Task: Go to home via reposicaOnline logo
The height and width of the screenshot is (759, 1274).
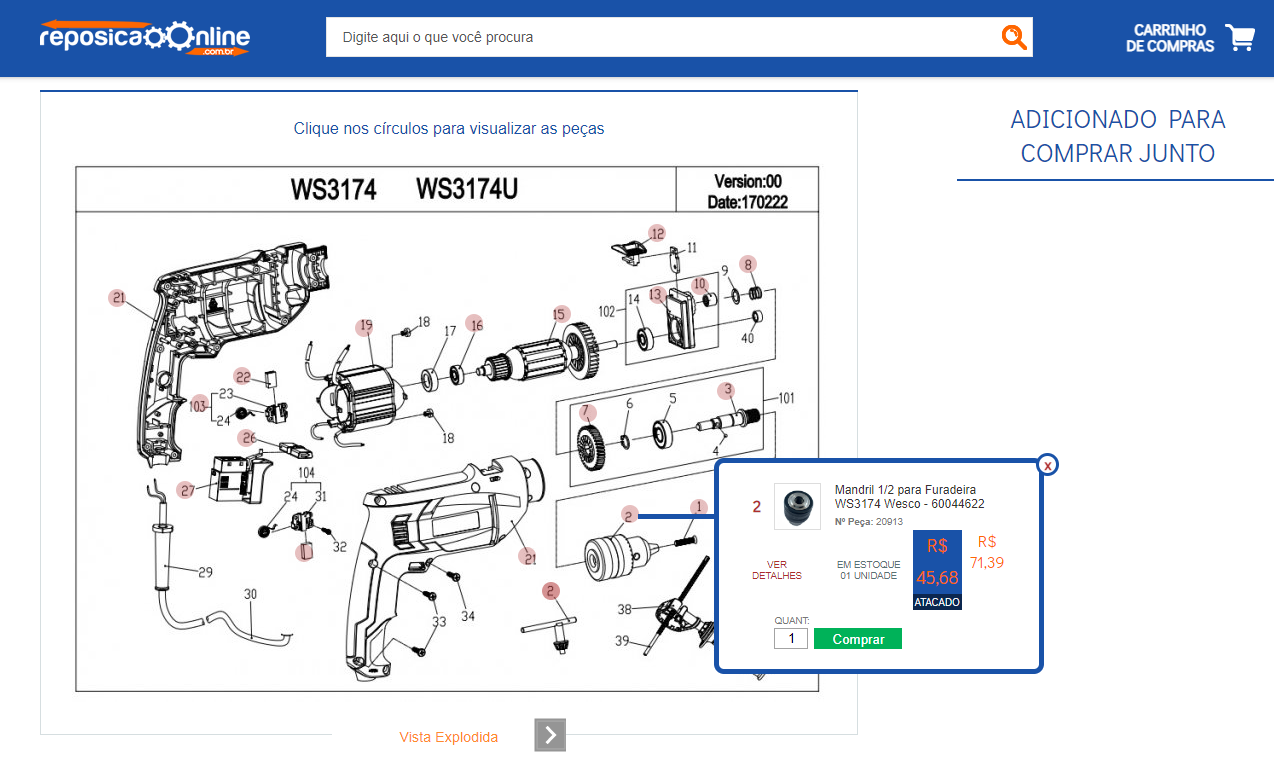Action: [x=145, y=38]
